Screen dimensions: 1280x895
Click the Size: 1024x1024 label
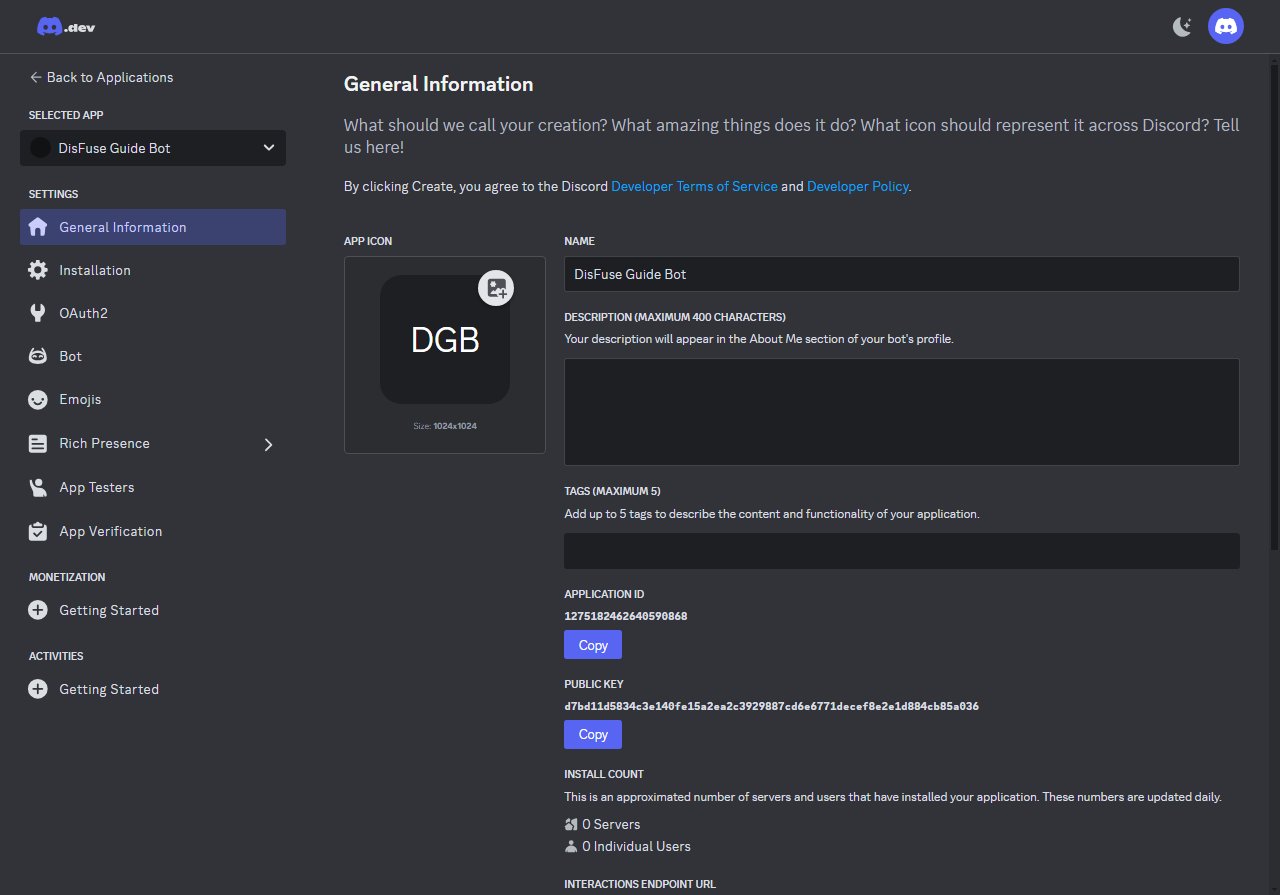coord(445,426)
